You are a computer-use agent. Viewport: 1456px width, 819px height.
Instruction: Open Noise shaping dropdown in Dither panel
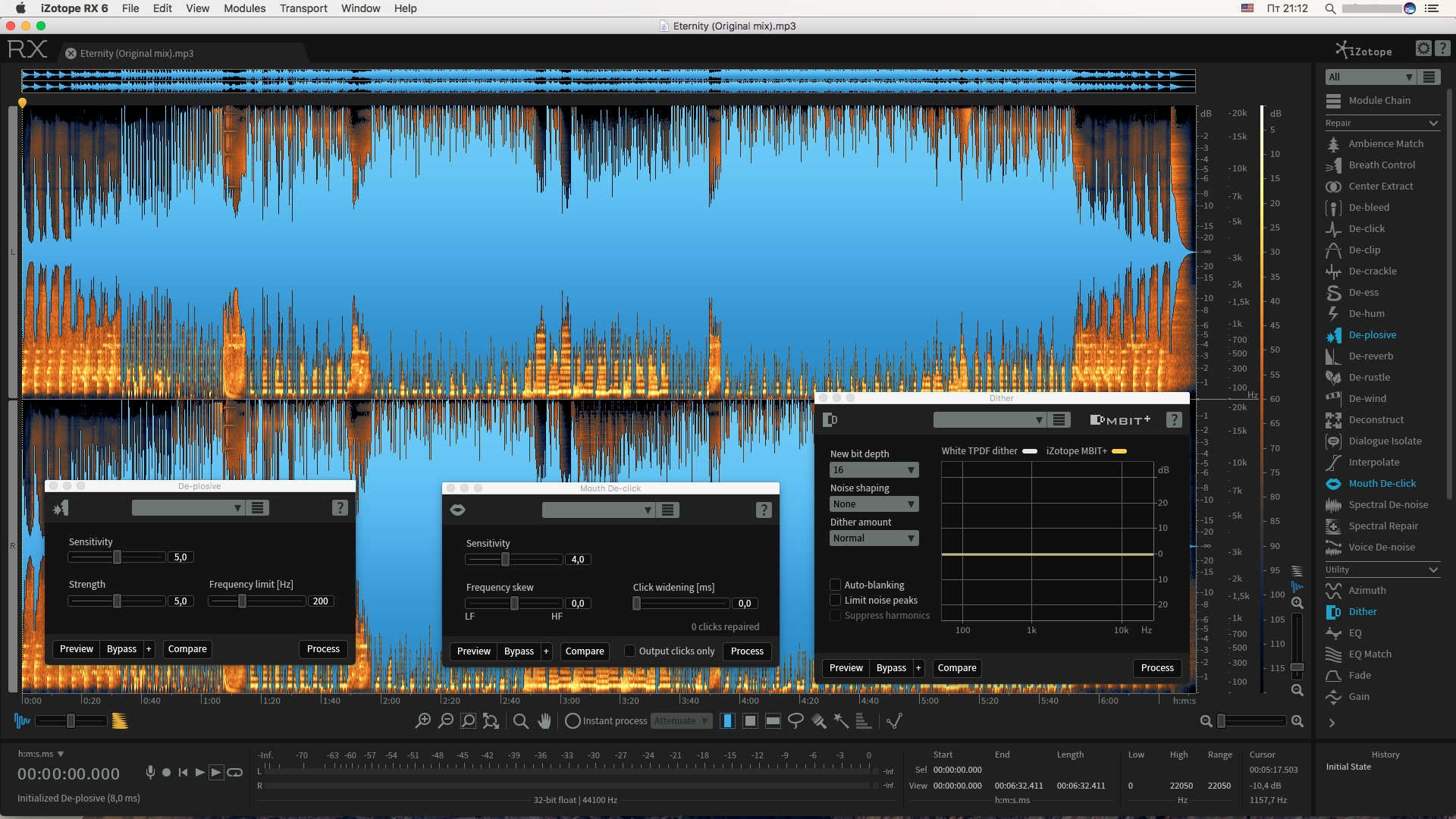click(x=871, y=504)
